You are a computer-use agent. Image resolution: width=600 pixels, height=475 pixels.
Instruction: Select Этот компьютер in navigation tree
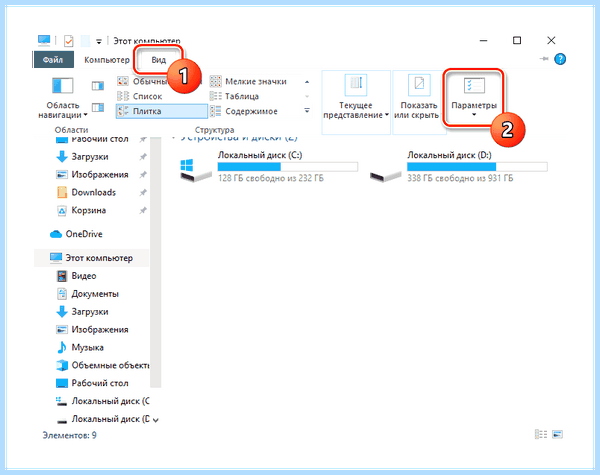91,258
